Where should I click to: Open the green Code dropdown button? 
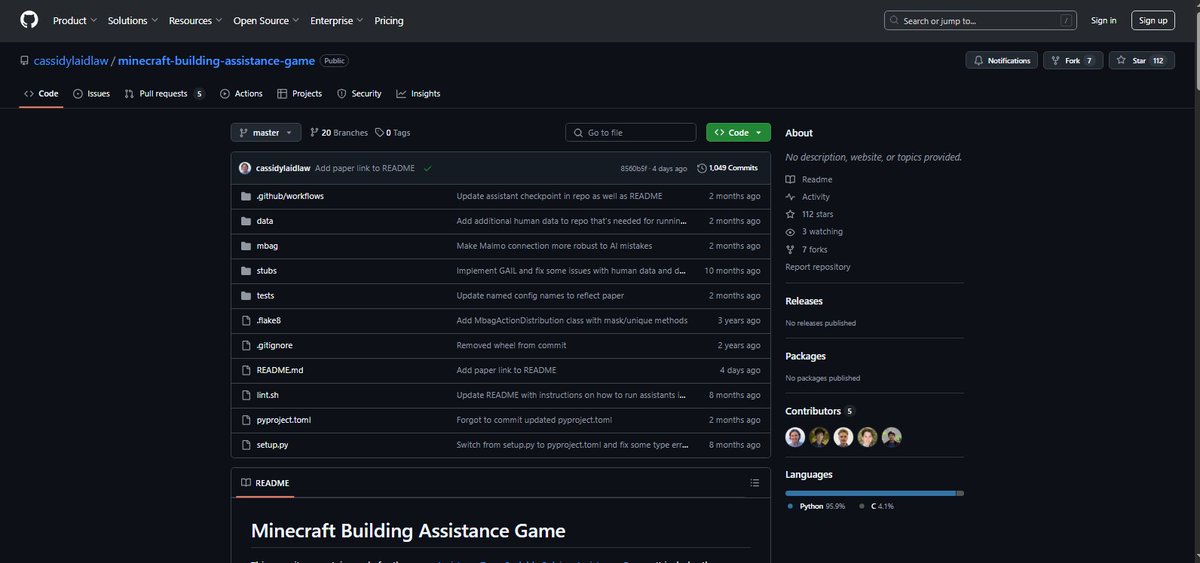(x=738, y=132)
